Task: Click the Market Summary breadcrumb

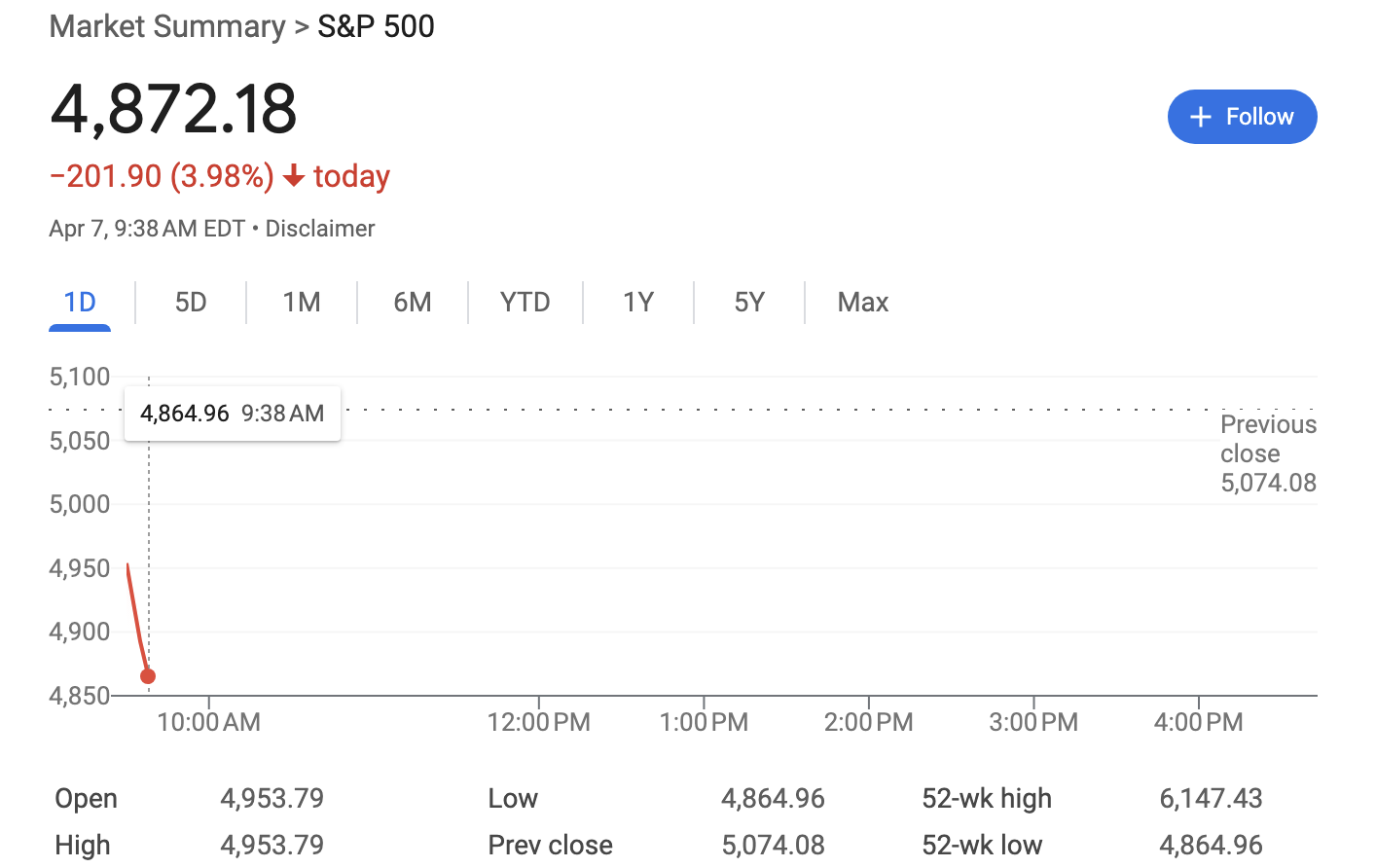Action: click(x=167, y=26)
